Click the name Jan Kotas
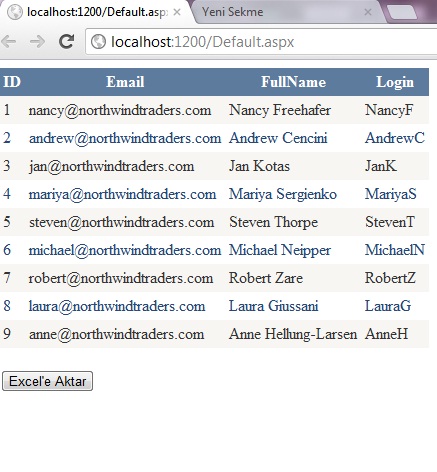 (259, 166)
